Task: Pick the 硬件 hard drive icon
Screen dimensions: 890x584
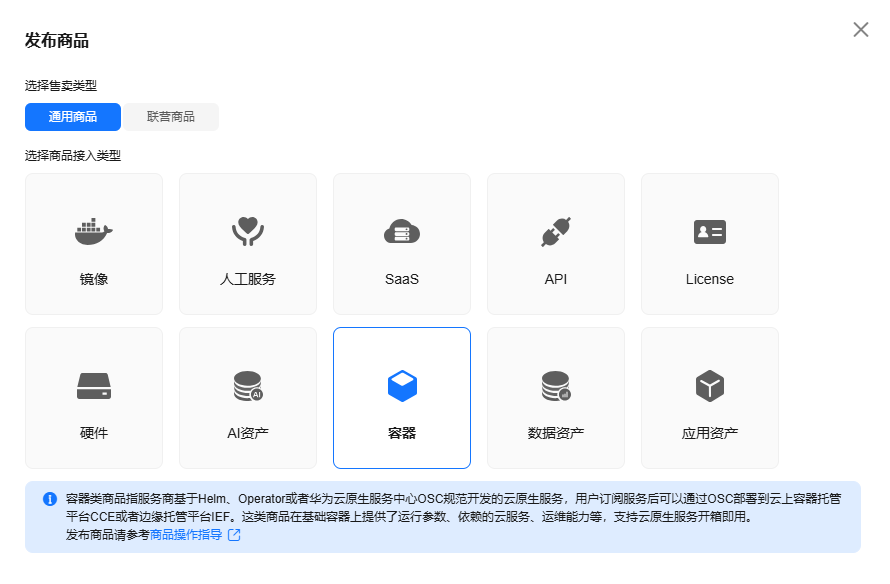Action: point(94,386)
